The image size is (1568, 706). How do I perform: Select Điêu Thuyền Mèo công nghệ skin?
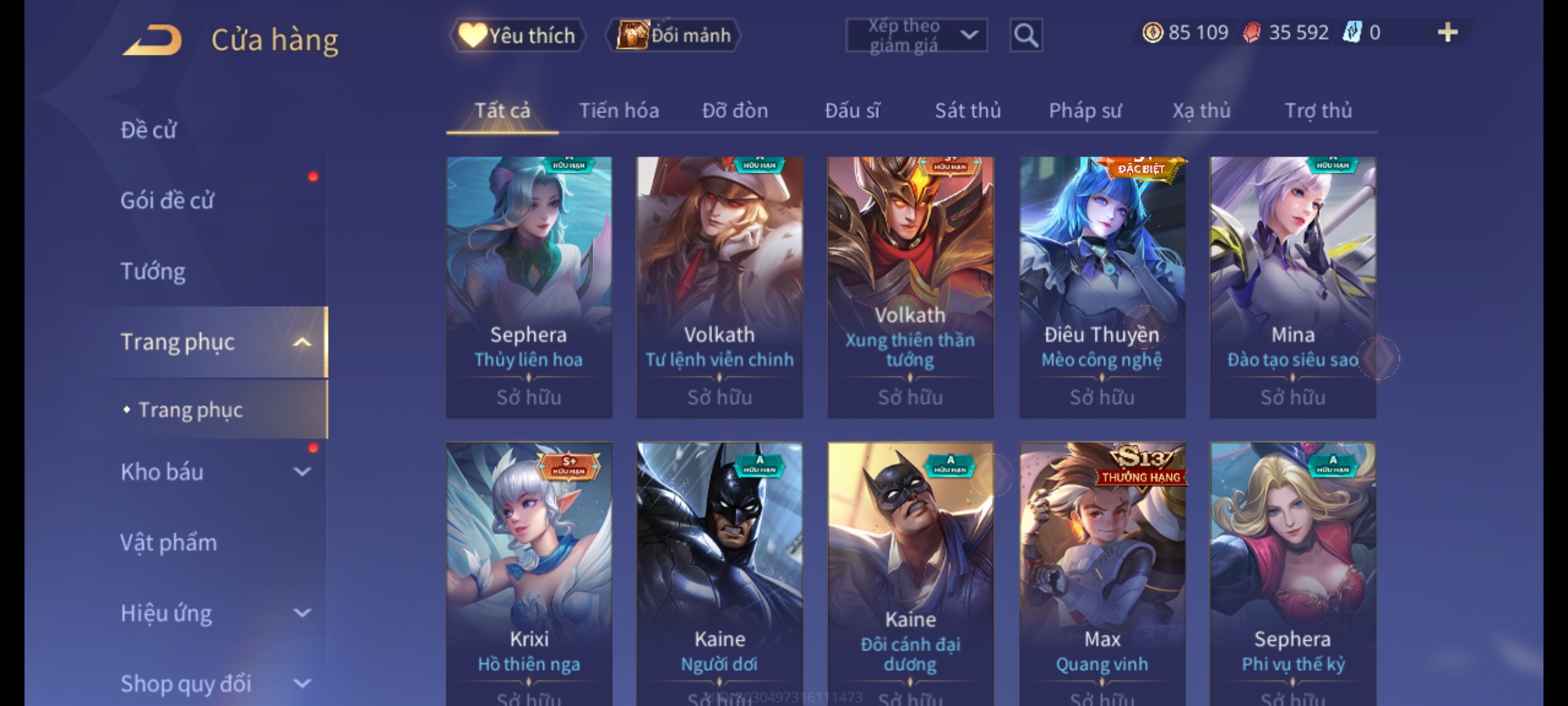point(1102,287)
